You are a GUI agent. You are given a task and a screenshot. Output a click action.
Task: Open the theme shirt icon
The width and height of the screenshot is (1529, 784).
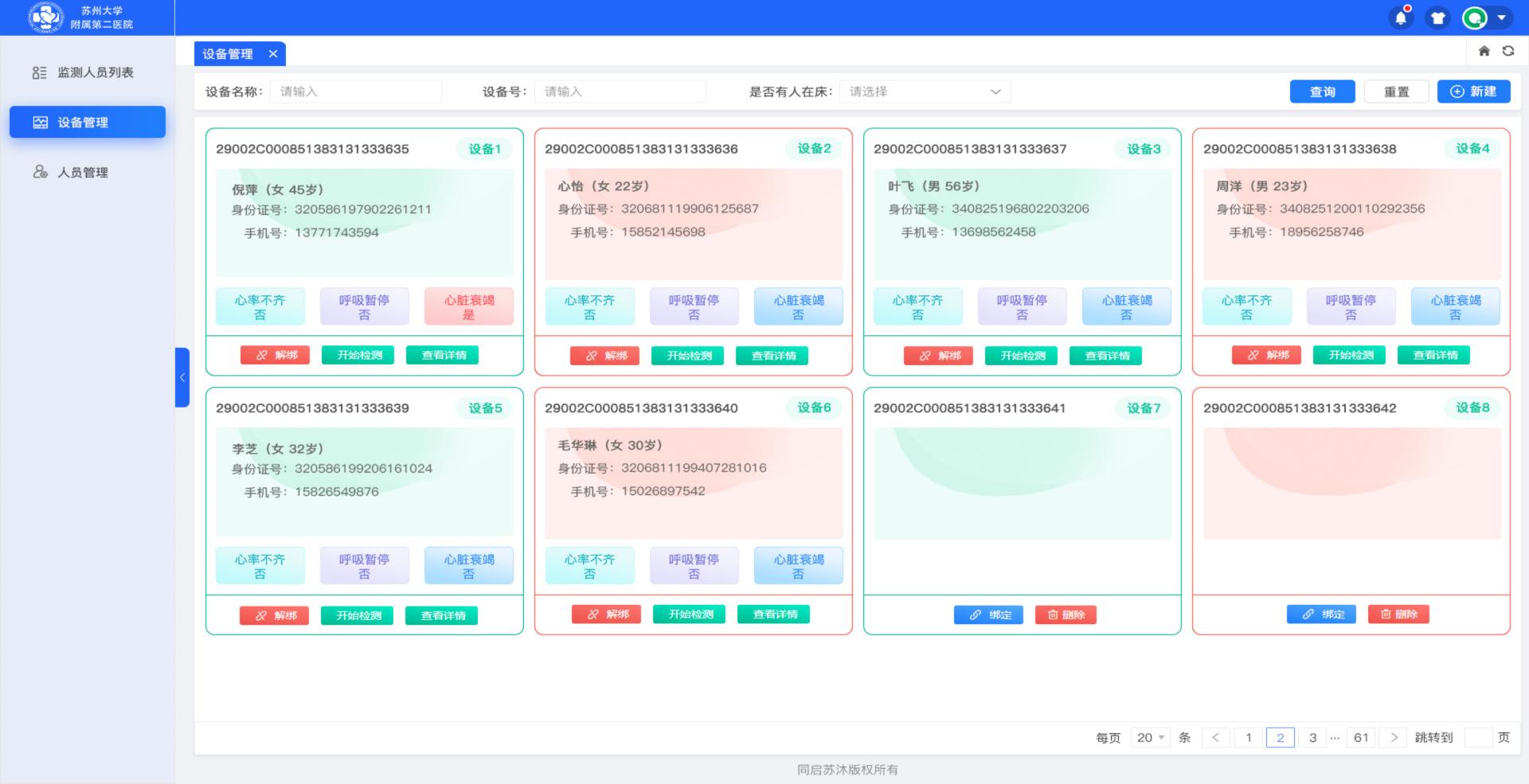1437,18
